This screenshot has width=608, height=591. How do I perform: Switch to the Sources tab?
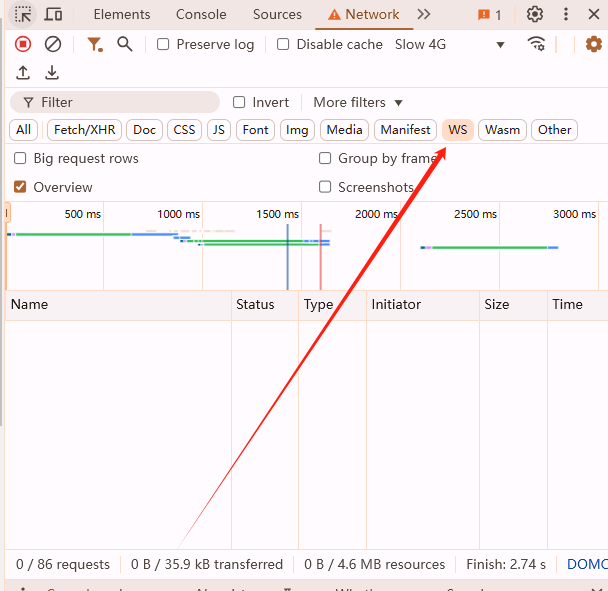[277, 15]
